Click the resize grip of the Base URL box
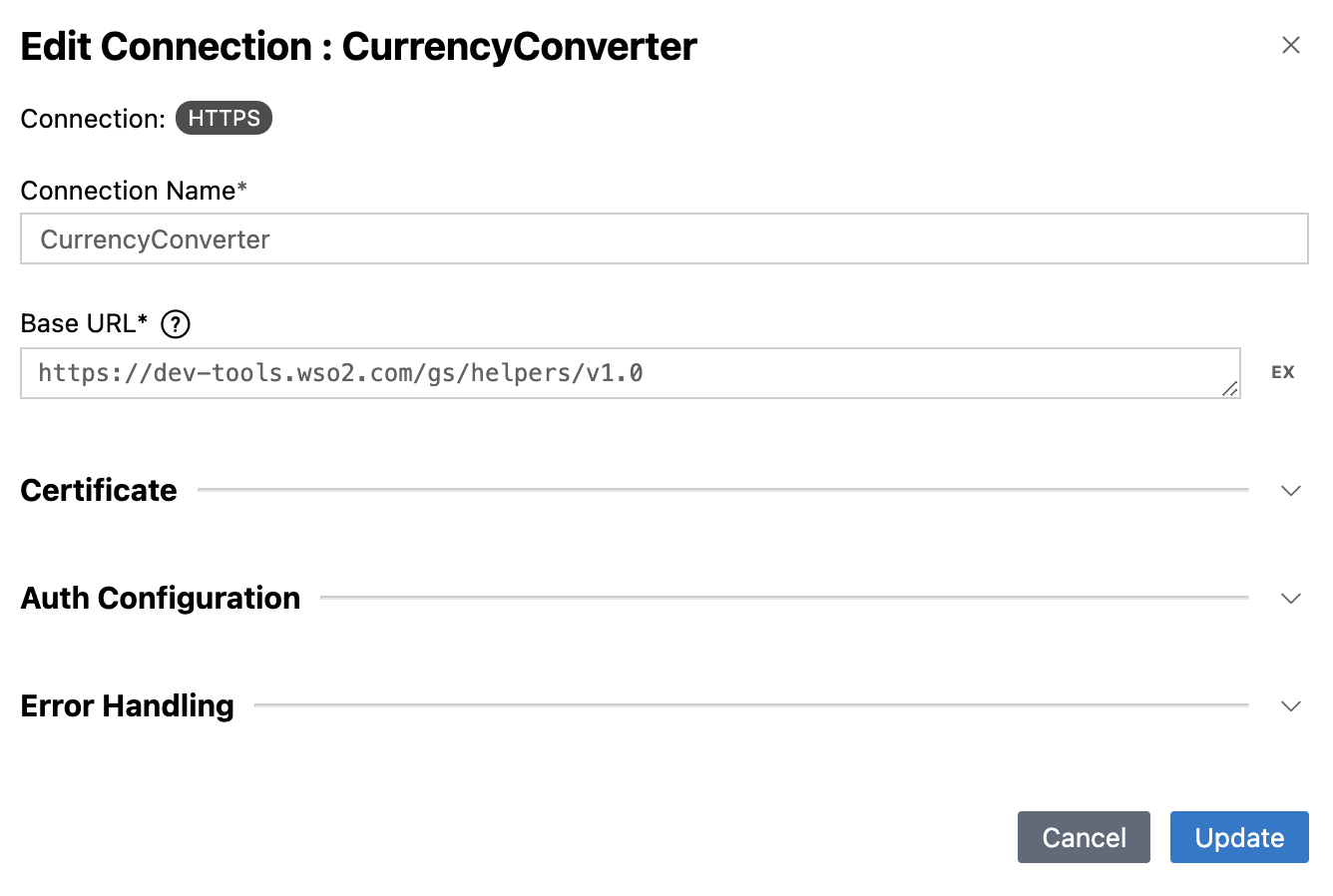 1230,389
